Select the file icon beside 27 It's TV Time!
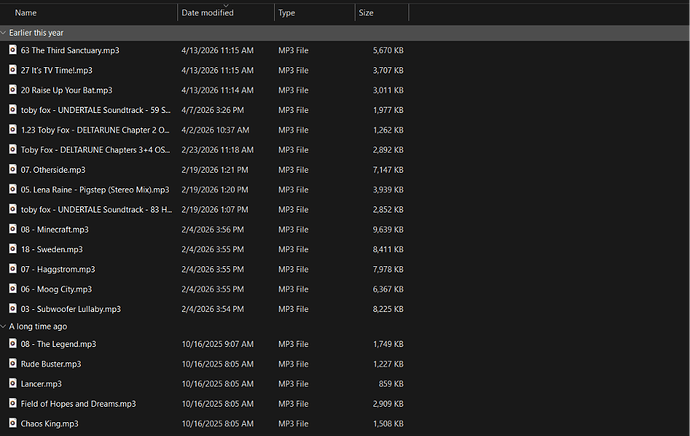690x436 pixels. [x=13, y=70]
